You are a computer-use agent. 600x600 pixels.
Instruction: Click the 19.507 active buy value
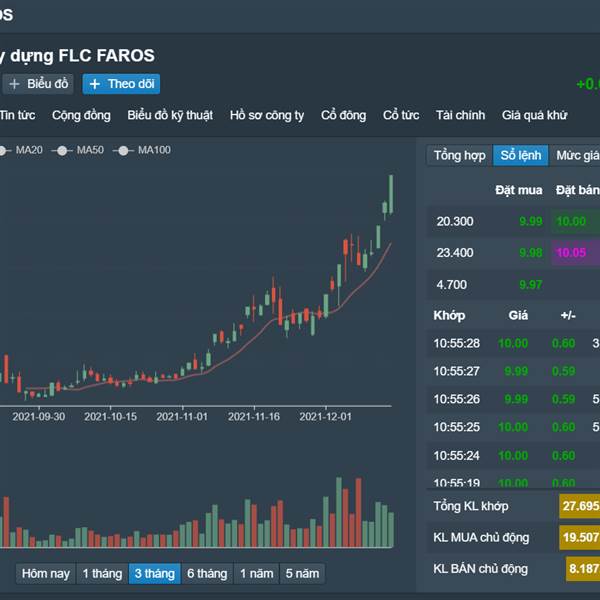(580, 538)
